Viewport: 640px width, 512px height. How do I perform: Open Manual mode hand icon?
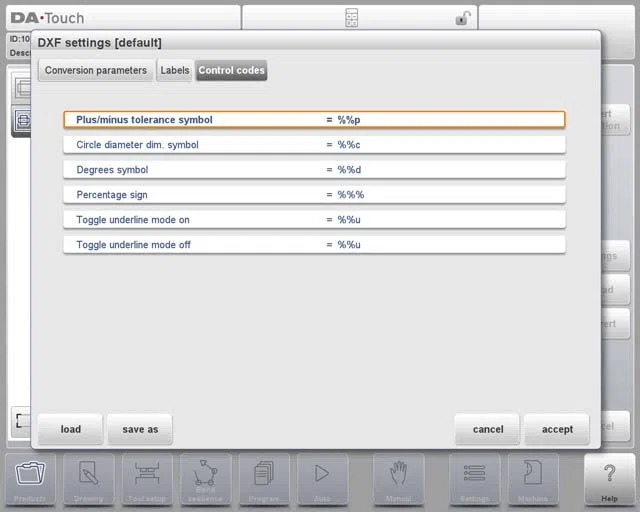point(398,480)
